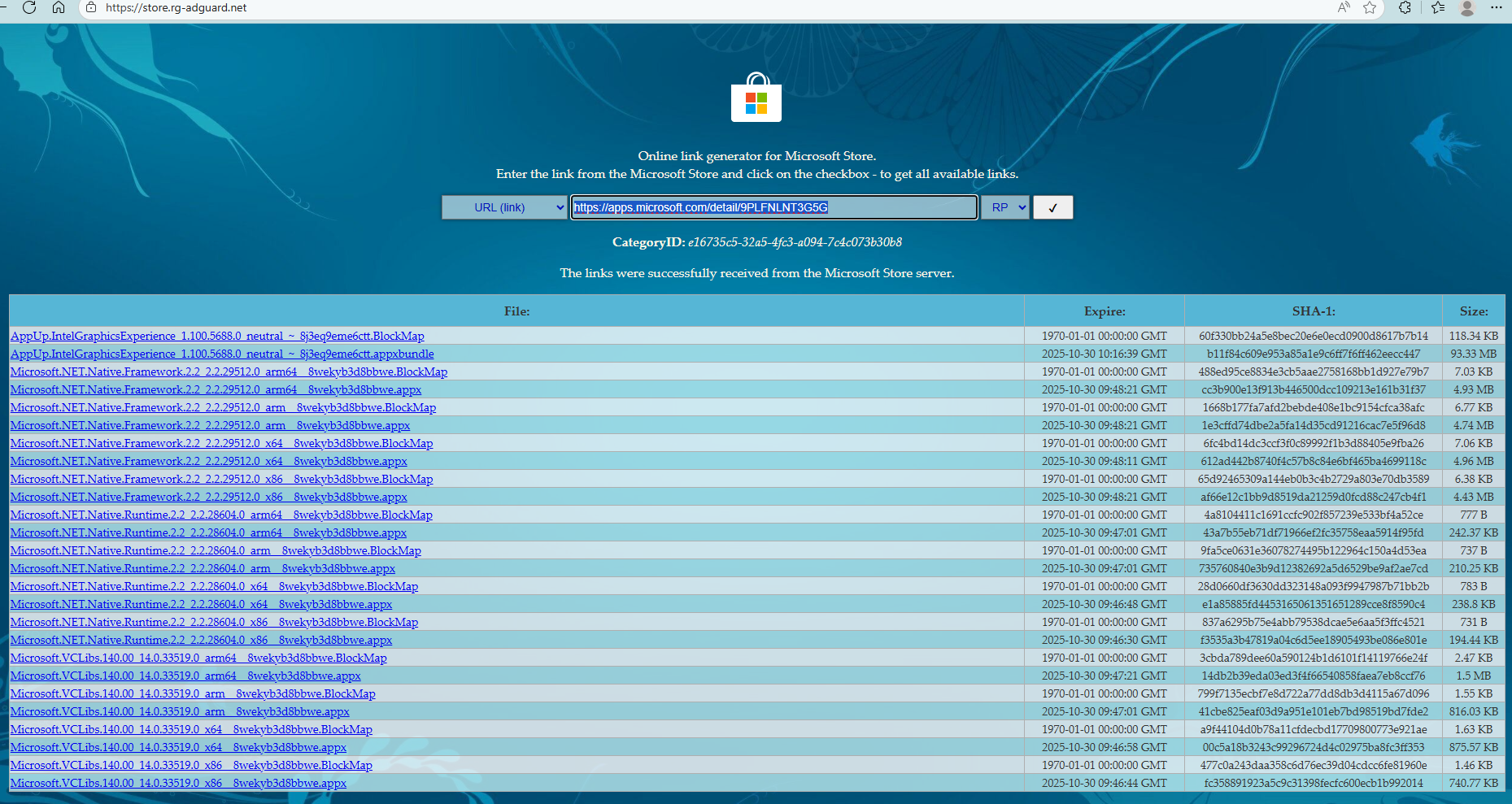1512x804 pixels.
Task: Open the RP ring dropdown
Action: pyautogui.click(x=1005, y=207)
